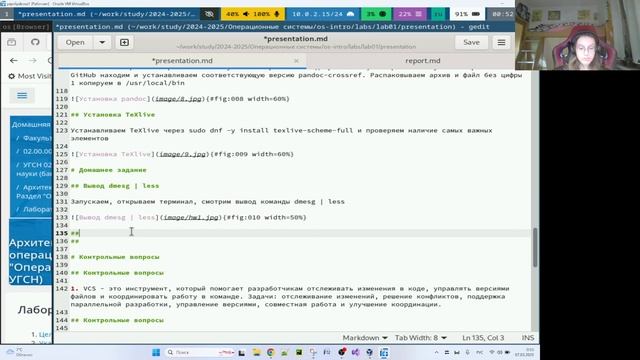Open the gedit hamburger menu
The image size is (640, 360).
click(x=501, y=42)
